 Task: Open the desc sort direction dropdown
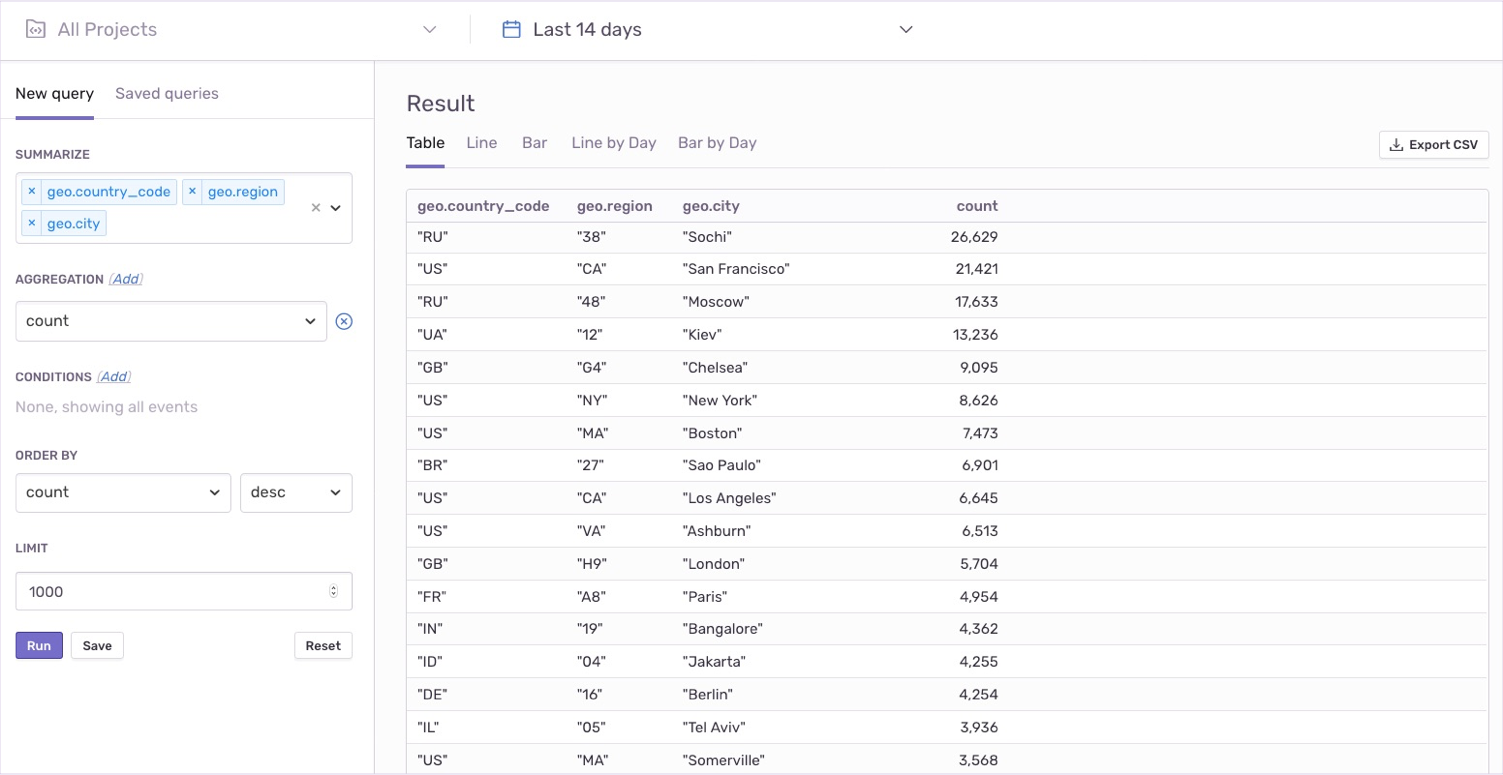[296, 492]
